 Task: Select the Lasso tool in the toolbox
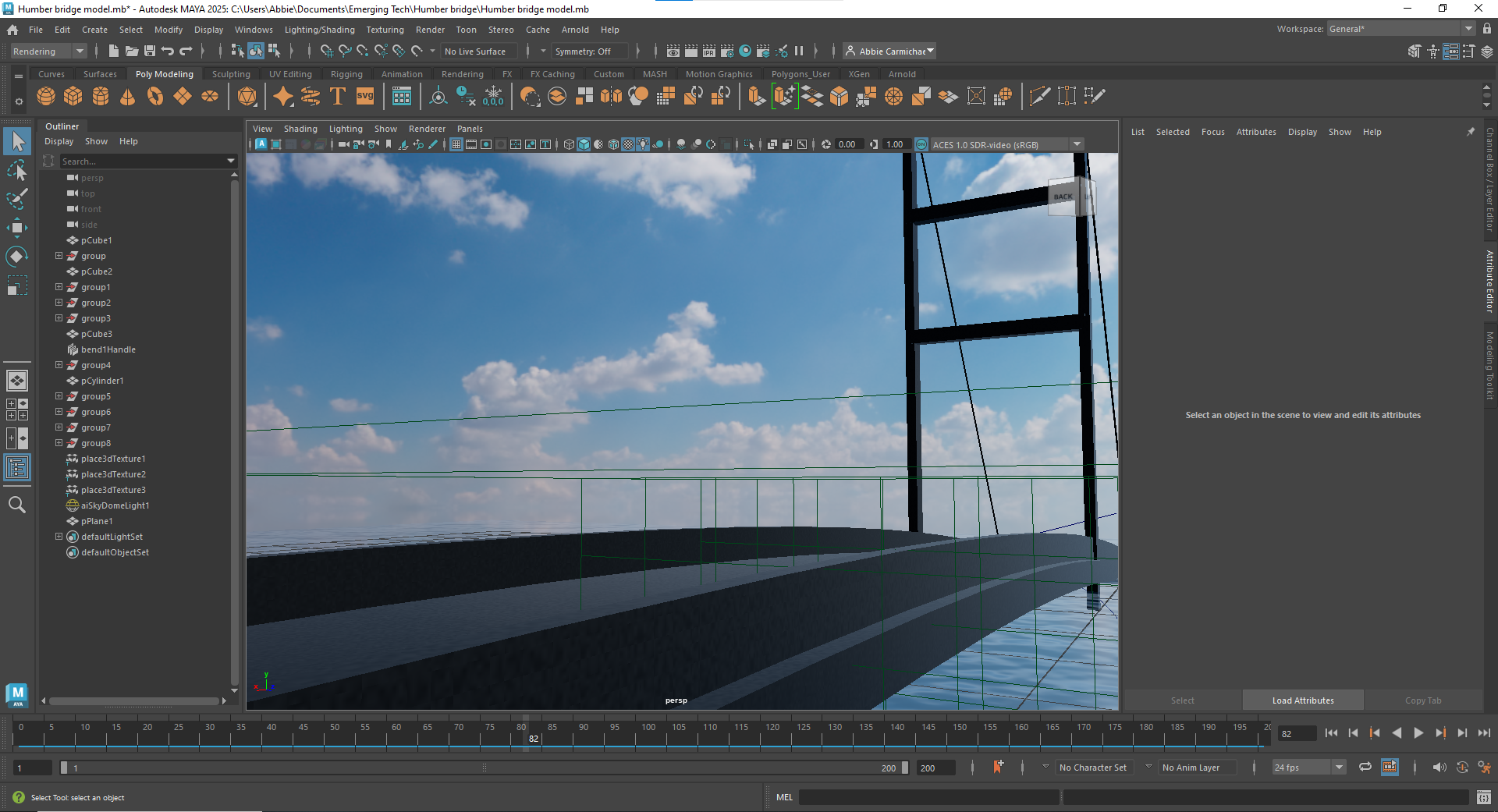17,170
